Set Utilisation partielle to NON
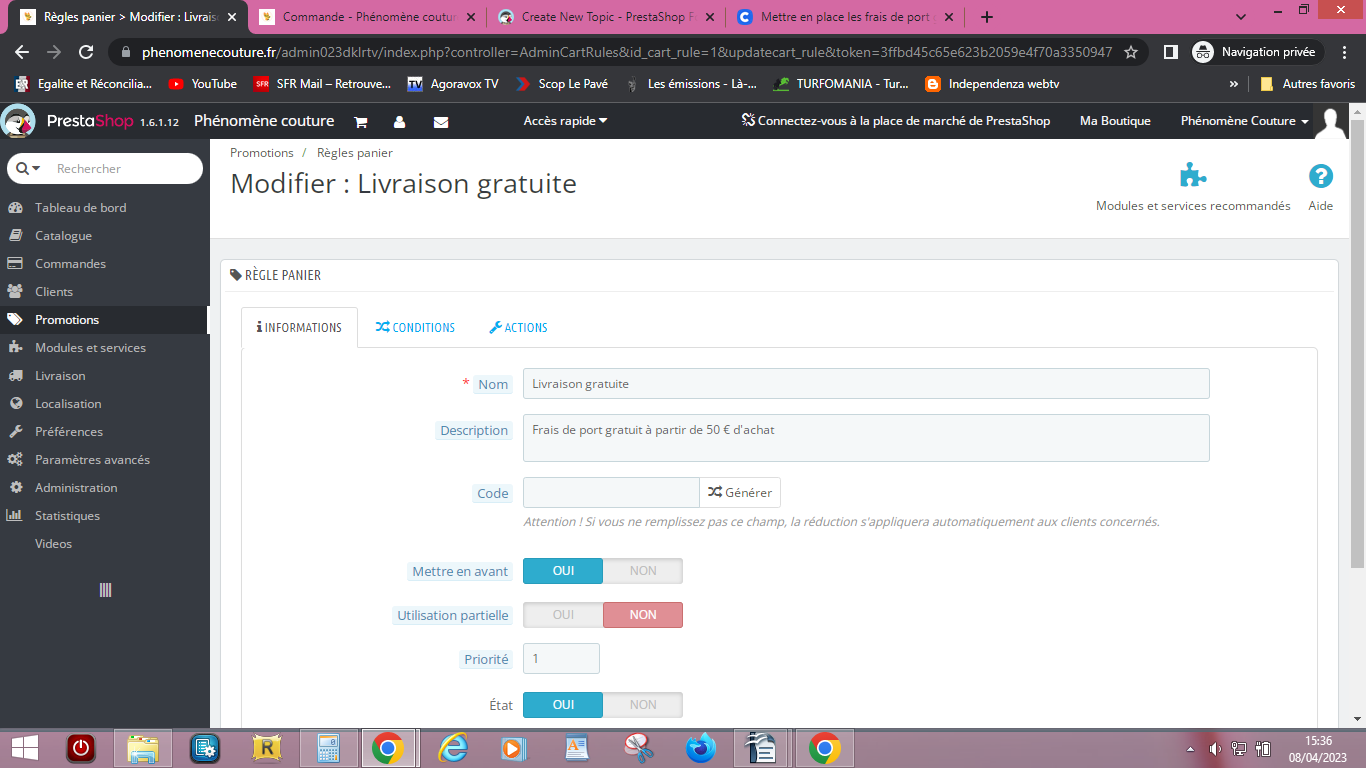This screenshot has width=1366, height=768. tap(643, 615)
